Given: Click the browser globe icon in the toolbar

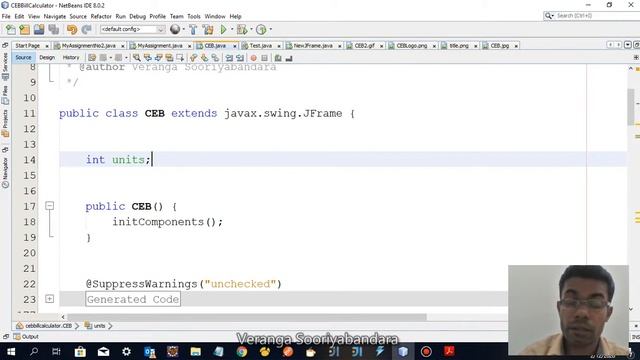Looking at the screenshot, I should click(175, 29).
